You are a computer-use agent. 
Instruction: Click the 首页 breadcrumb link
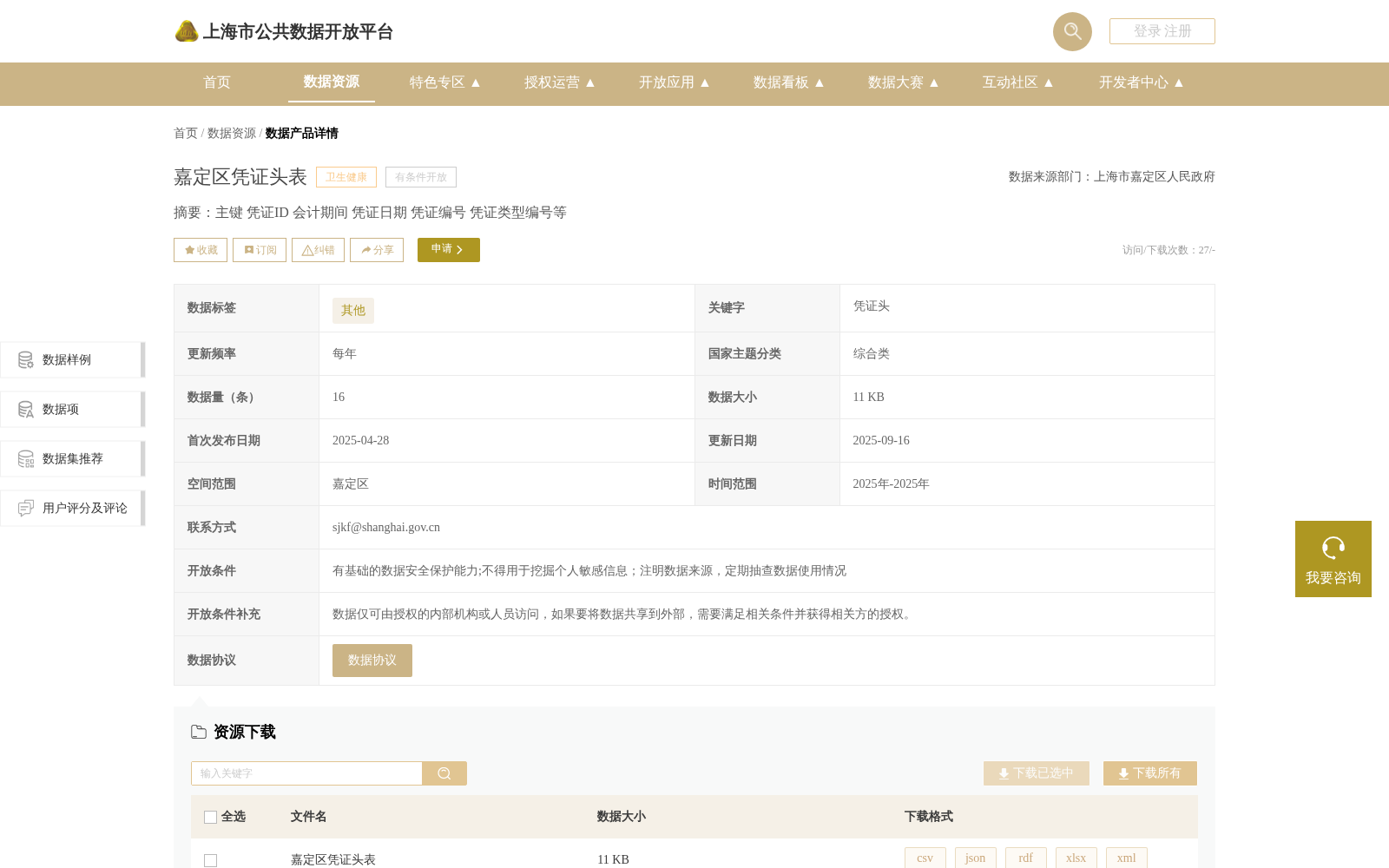[186, 133]
